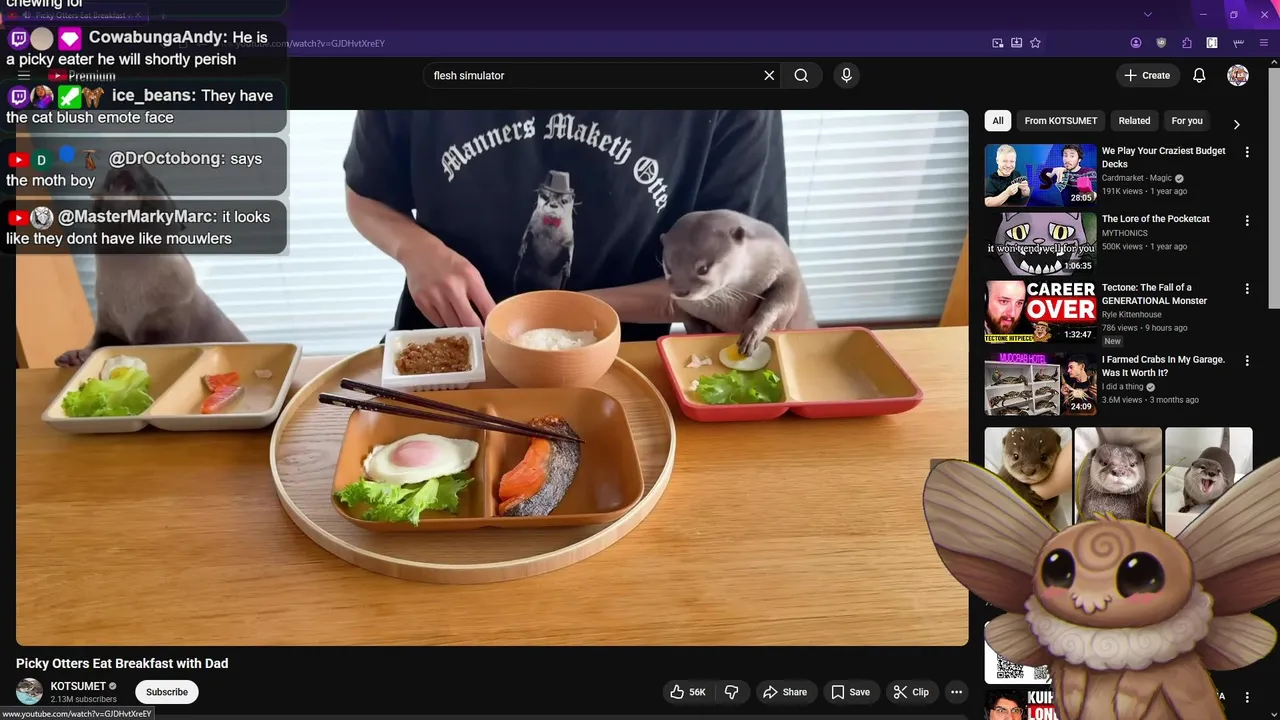Viewport: 1280px width, 720px height.
Task: Open the MYTHONICS channel link
Action: coord(1125,233)
